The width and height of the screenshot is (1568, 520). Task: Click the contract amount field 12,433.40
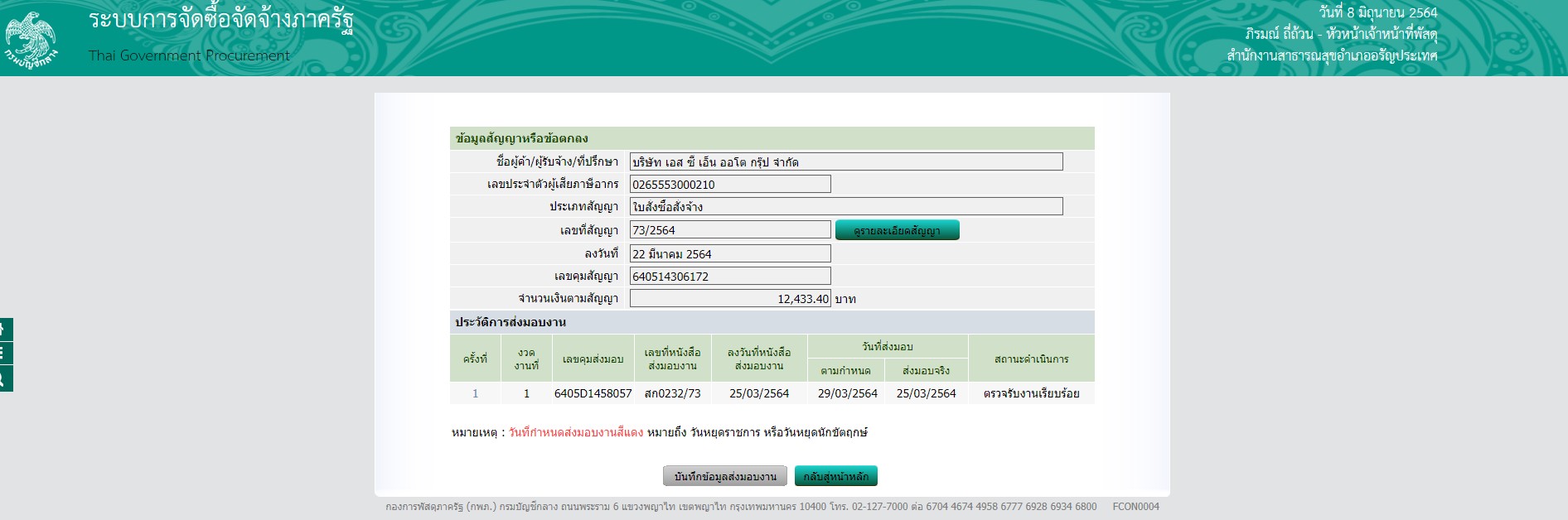click(x=729, y=298)
